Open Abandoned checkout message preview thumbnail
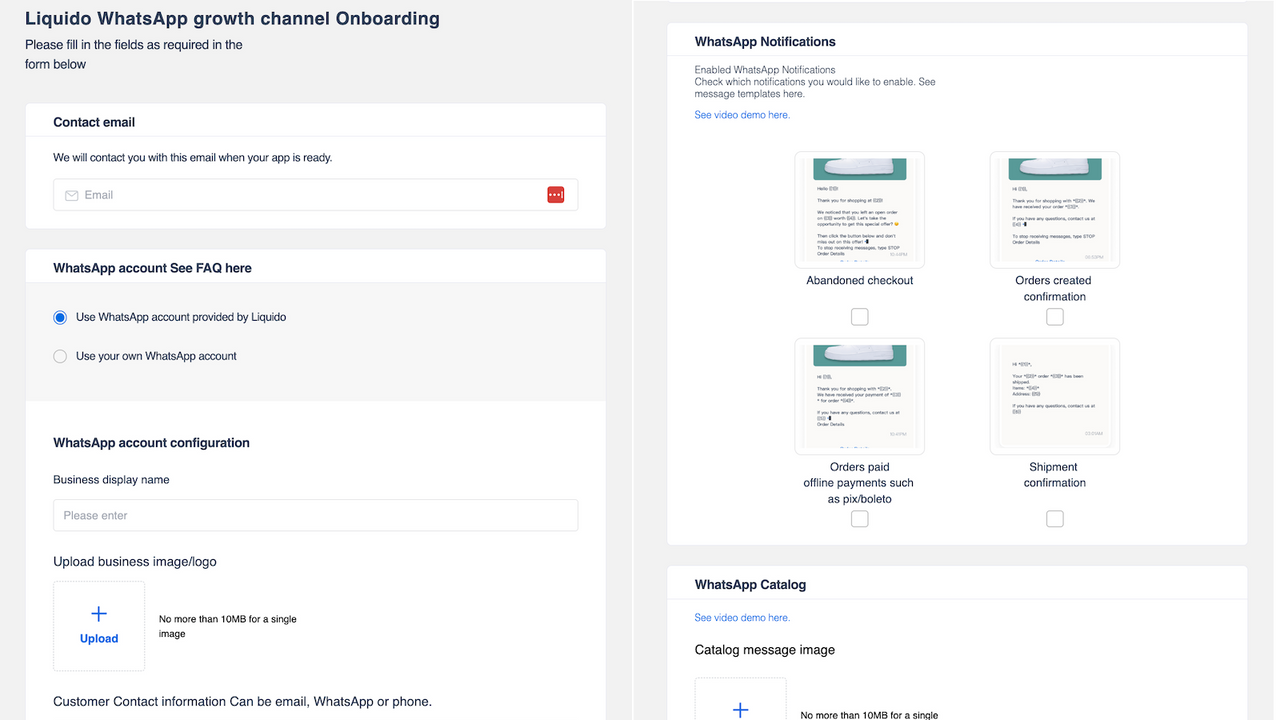The height and width of the screenshot is (720, 1280). [x=860, y=210]
